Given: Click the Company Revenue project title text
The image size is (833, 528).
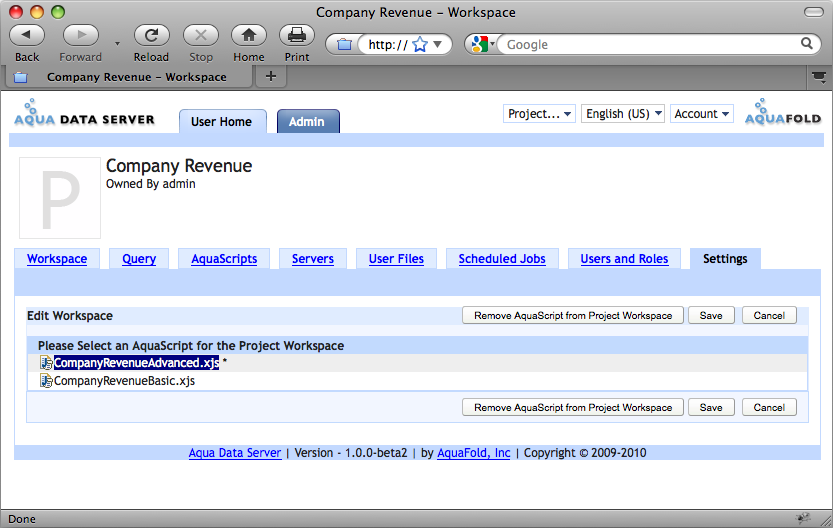Looking at the screenshot, I should [179, 166].
